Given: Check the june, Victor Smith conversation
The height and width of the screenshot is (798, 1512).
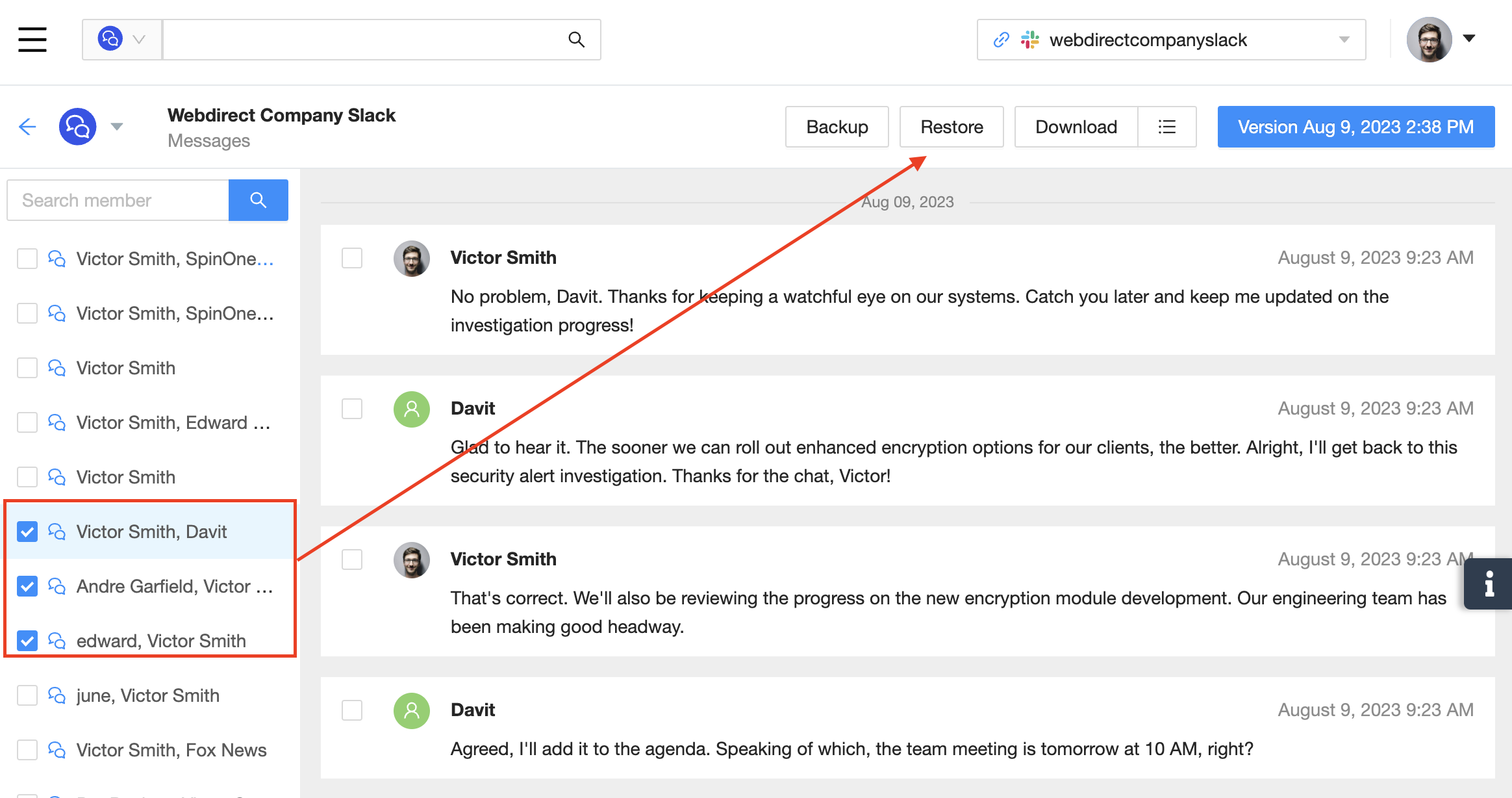Looking at the screenshot, I should [x=27, y=695].
